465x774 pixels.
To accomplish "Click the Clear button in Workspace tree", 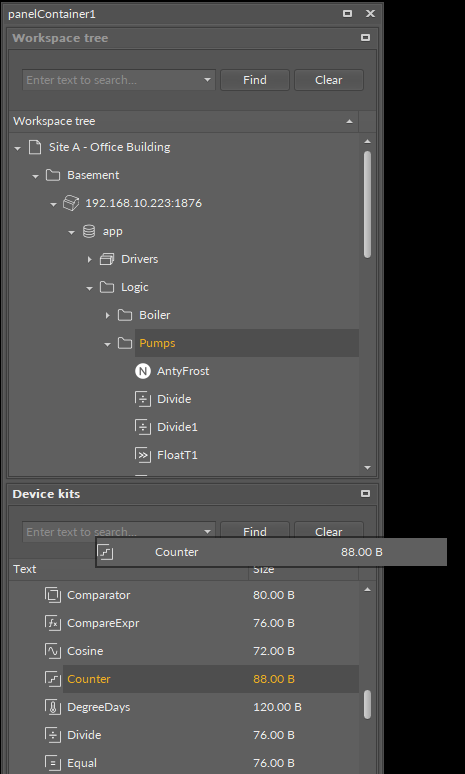I will 329,80.
